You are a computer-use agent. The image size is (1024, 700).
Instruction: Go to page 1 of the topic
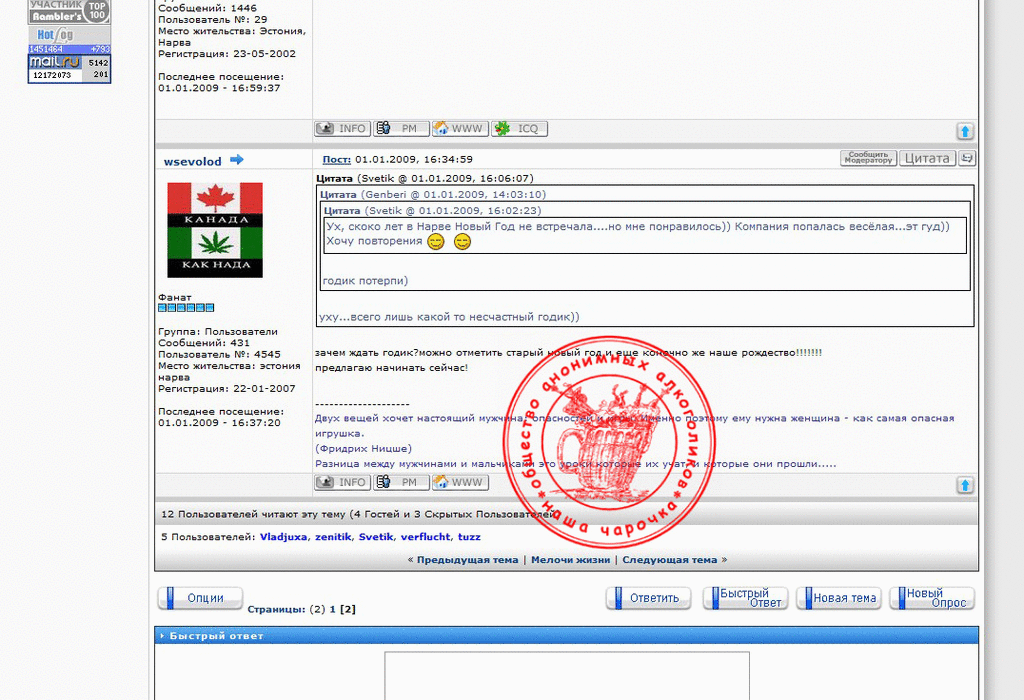[x=332, y=609]
